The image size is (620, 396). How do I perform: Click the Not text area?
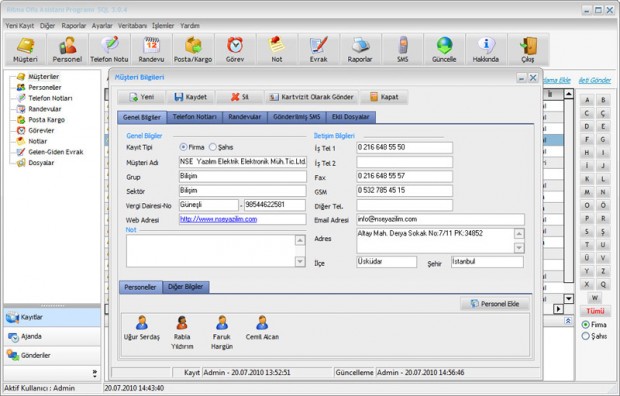tap(211, 251)
